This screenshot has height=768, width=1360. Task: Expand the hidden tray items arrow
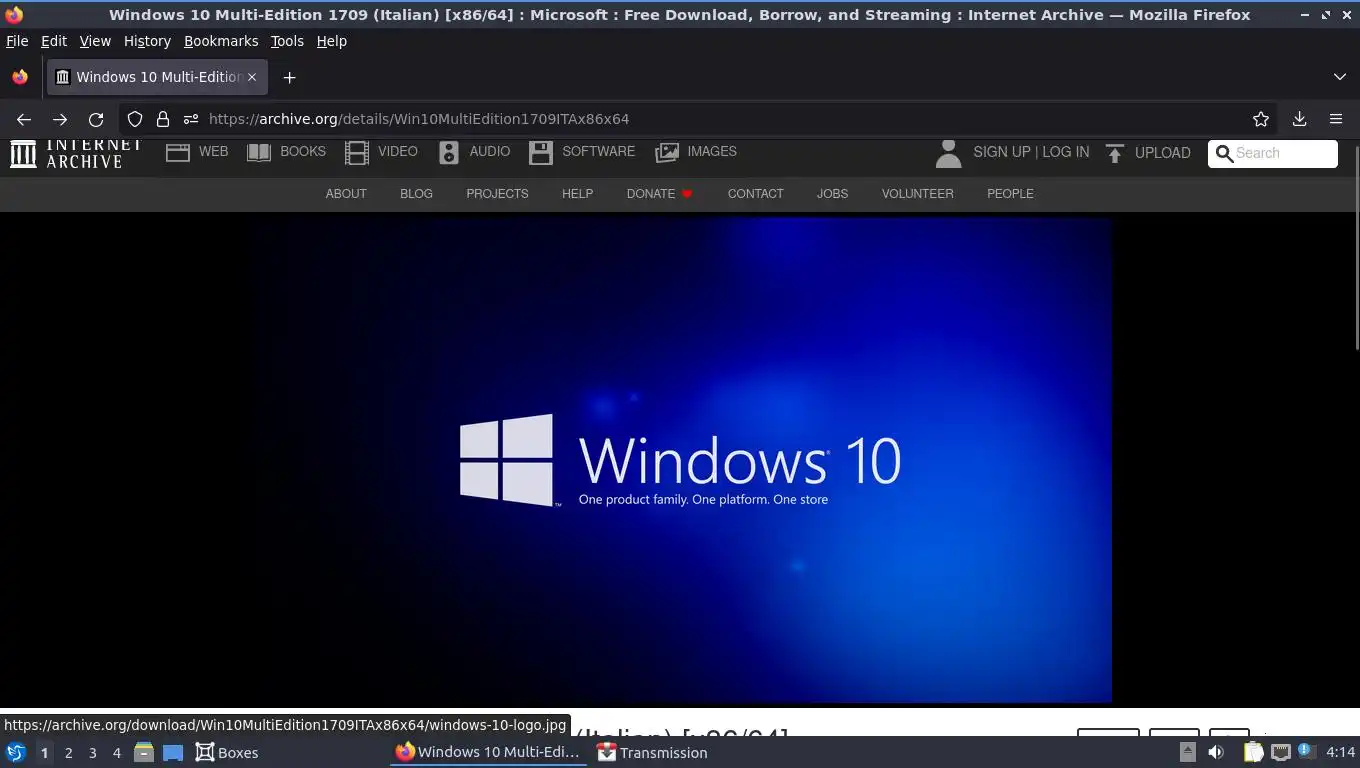click(1187, 752)
